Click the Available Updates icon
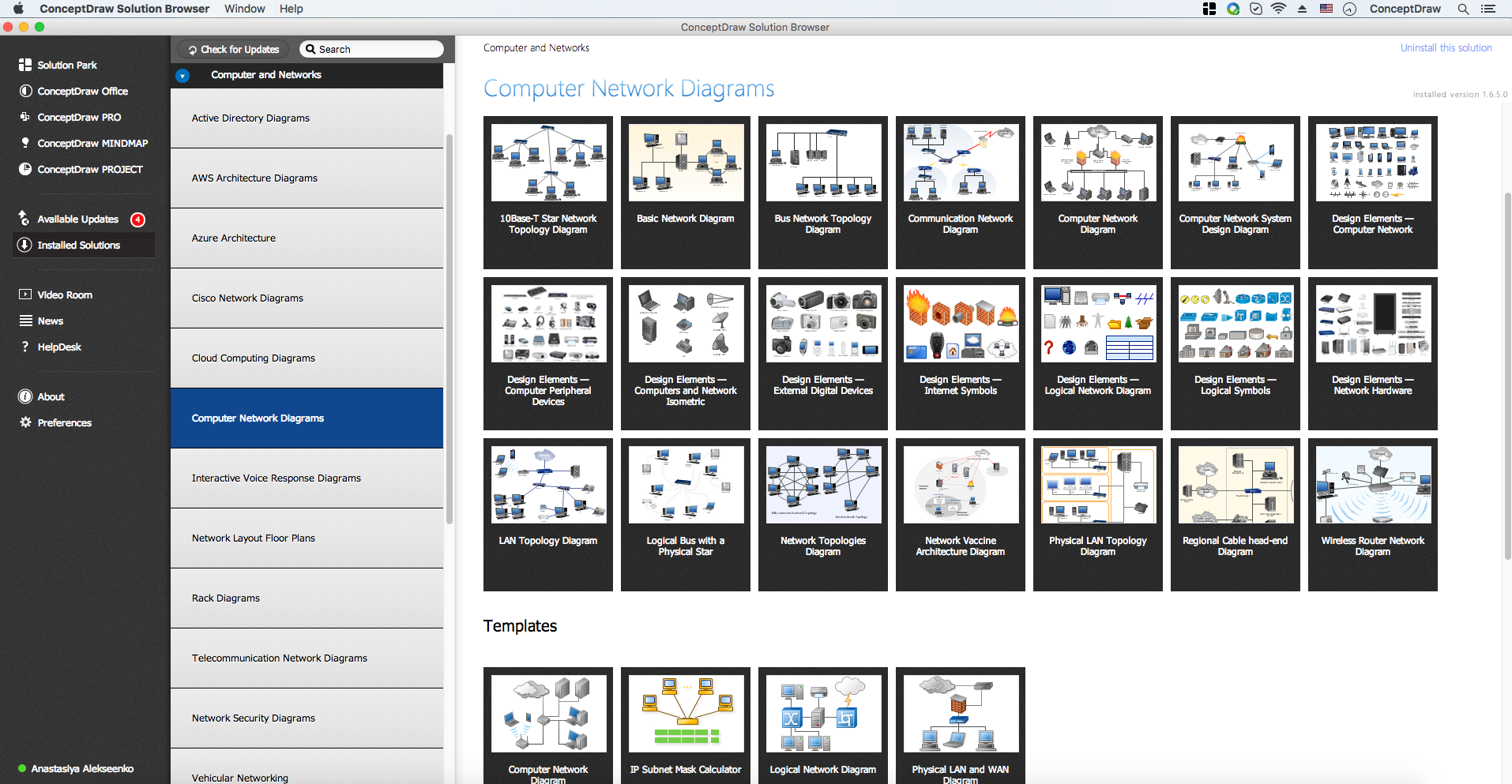Viewport: 1512px width, 784px height. pyautogui.click(x=24, y=219)
